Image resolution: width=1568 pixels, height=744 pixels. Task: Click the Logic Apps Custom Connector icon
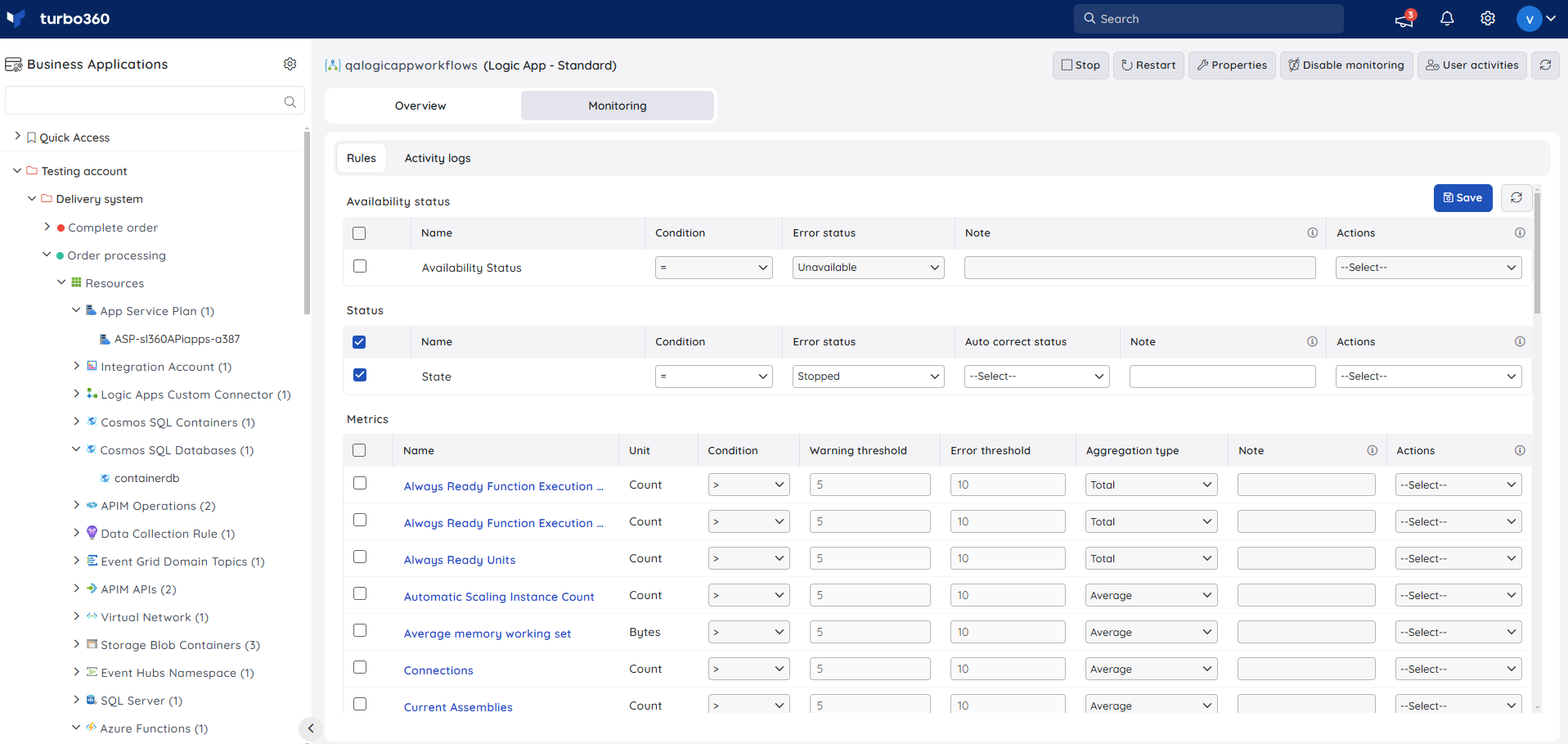click(92, 394)
